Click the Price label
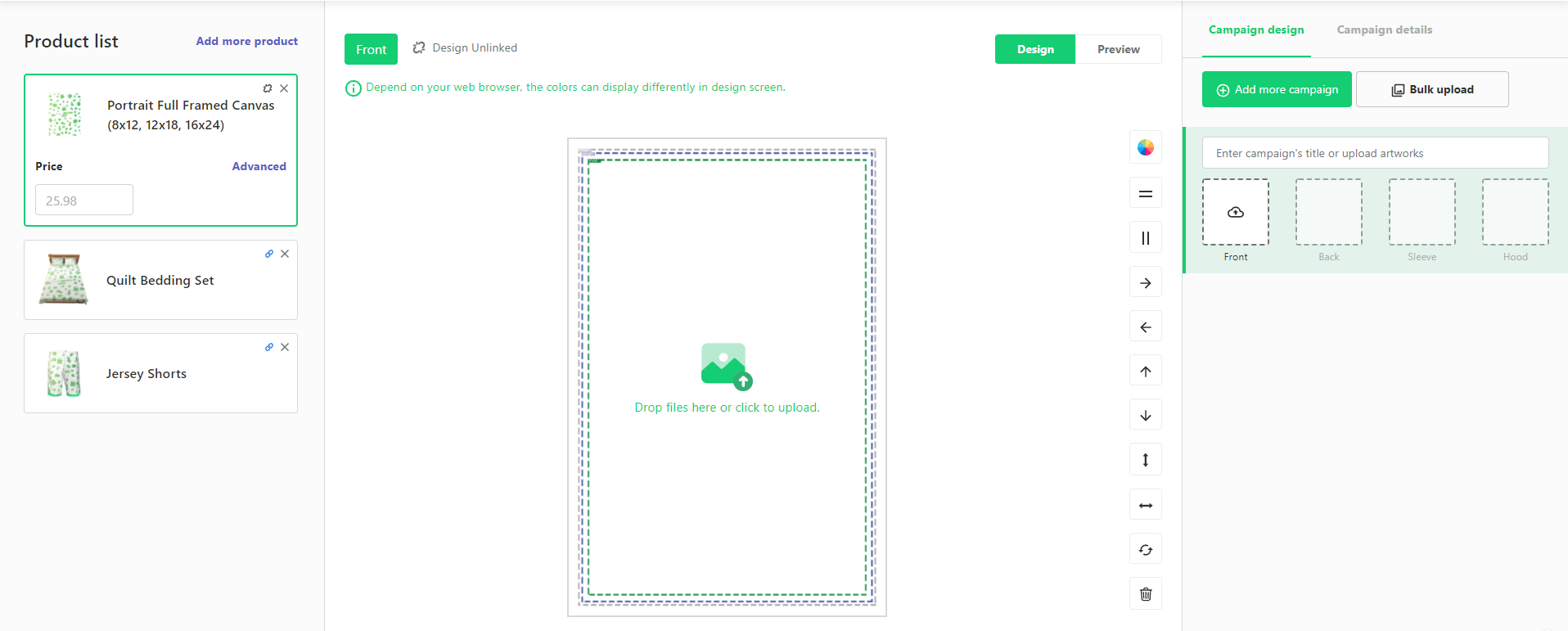 pyautogui.click(x=49, y=166)
